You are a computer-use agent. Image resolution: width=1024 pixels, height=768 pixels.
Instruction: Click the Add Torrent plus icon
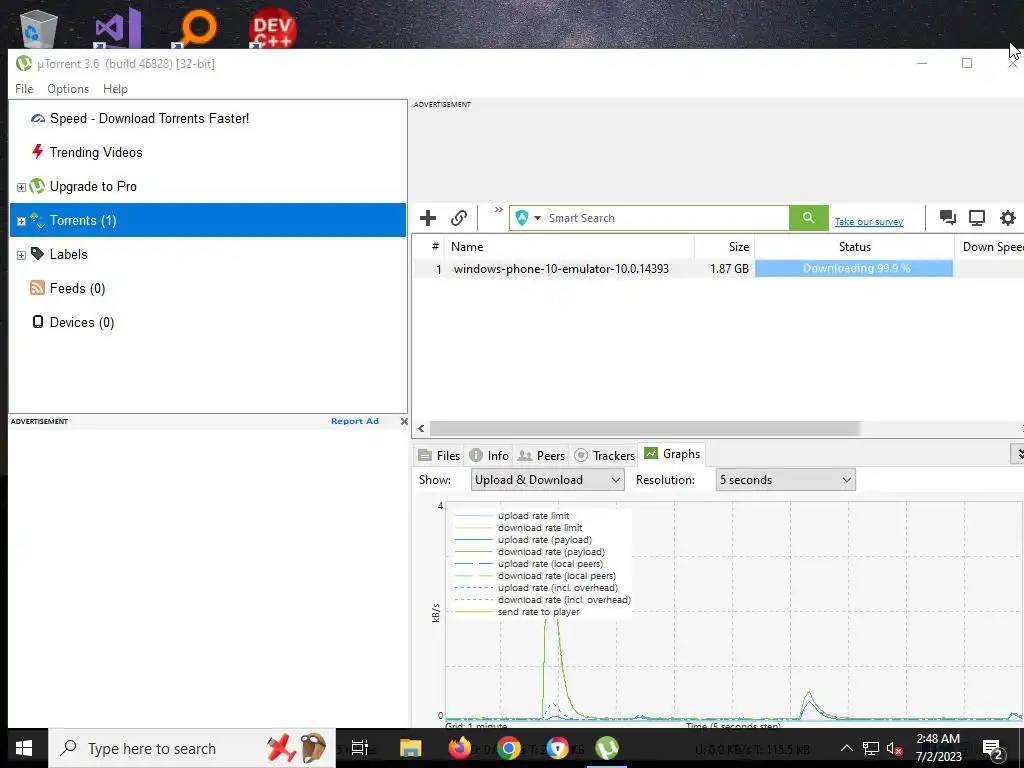click(x=428, y=218)
